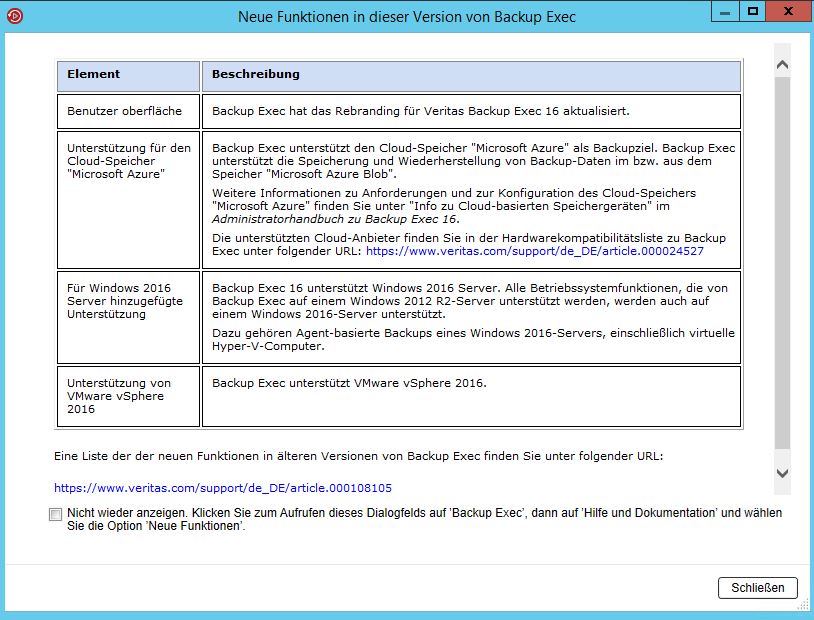The width and height of the screenshot is (814, 620).
Task: Click the Backup Exec app icon in title bar
Action: pyautogui.click(x=15, y=17)
